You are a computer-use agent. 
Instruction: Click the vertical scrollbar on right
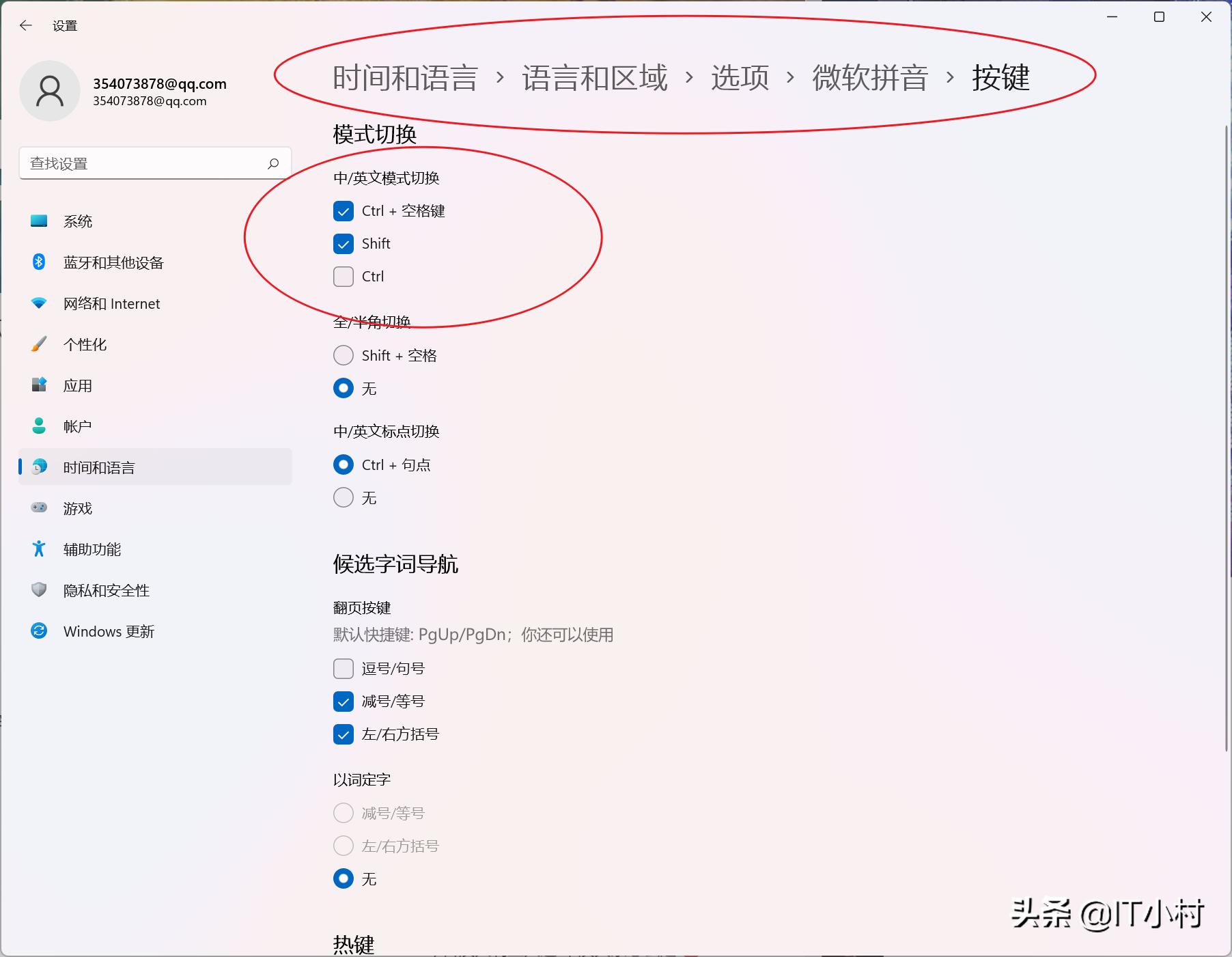(x=1227, y=437)
